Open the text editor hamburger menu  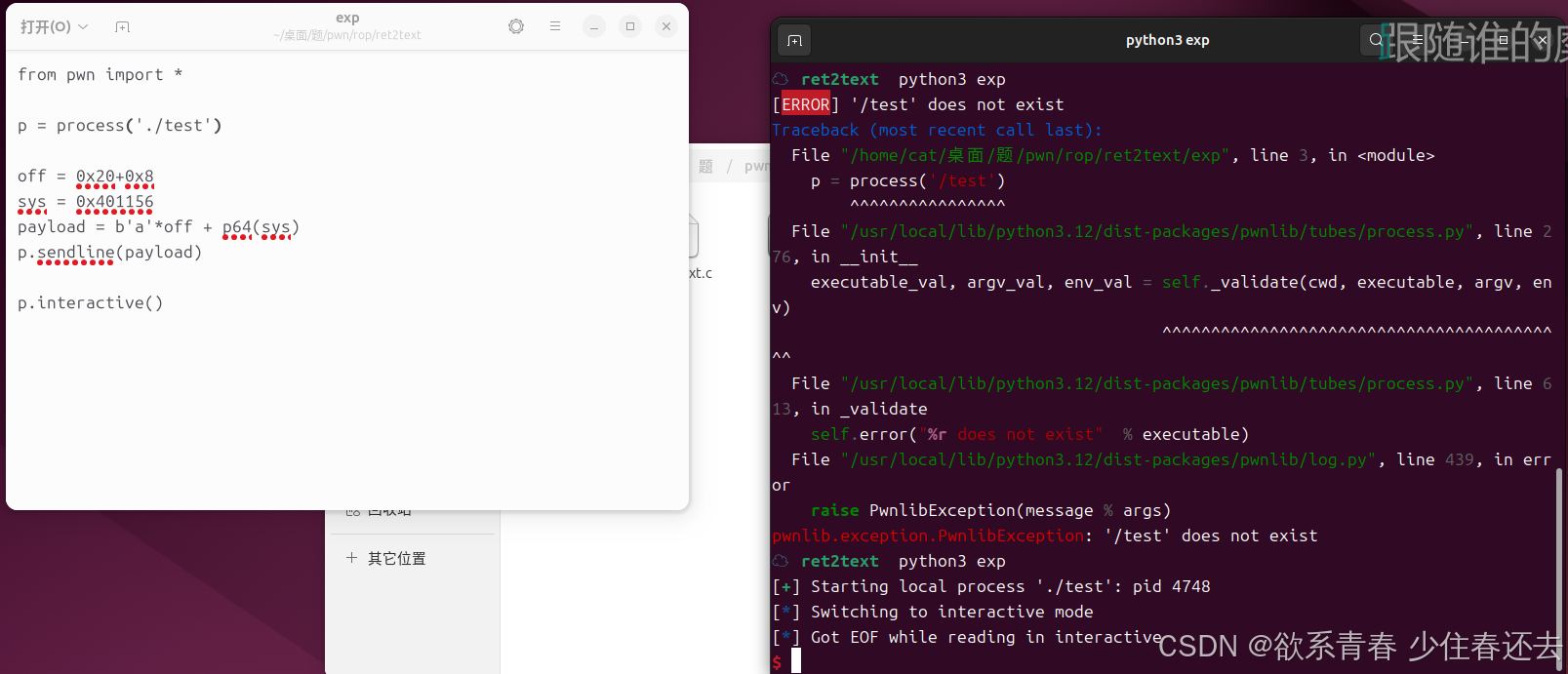(555, 26)
